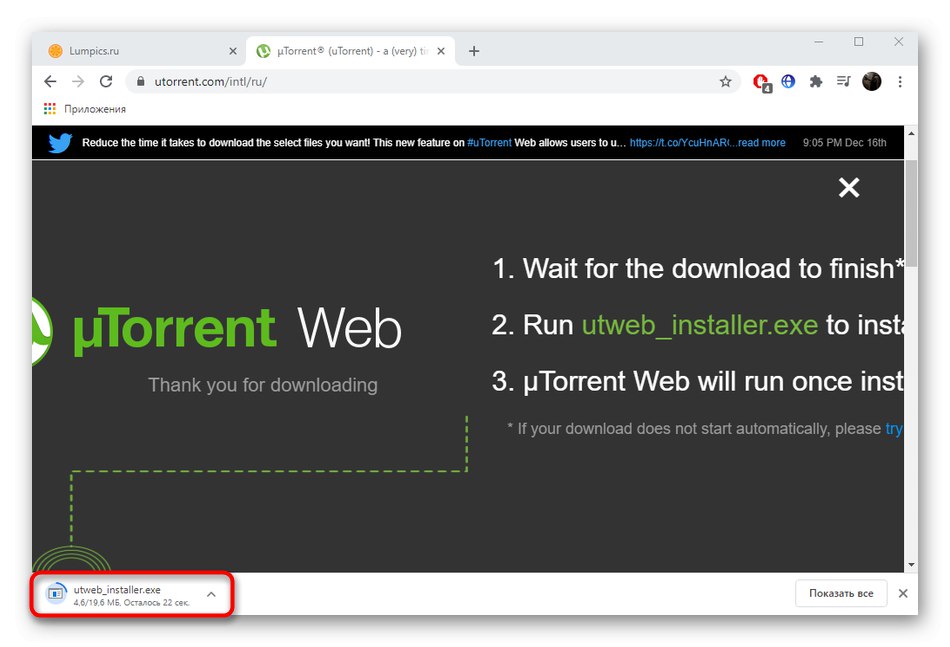Expand the download options chevron
Screen dimensions: 950x647
tap(211, 594)
